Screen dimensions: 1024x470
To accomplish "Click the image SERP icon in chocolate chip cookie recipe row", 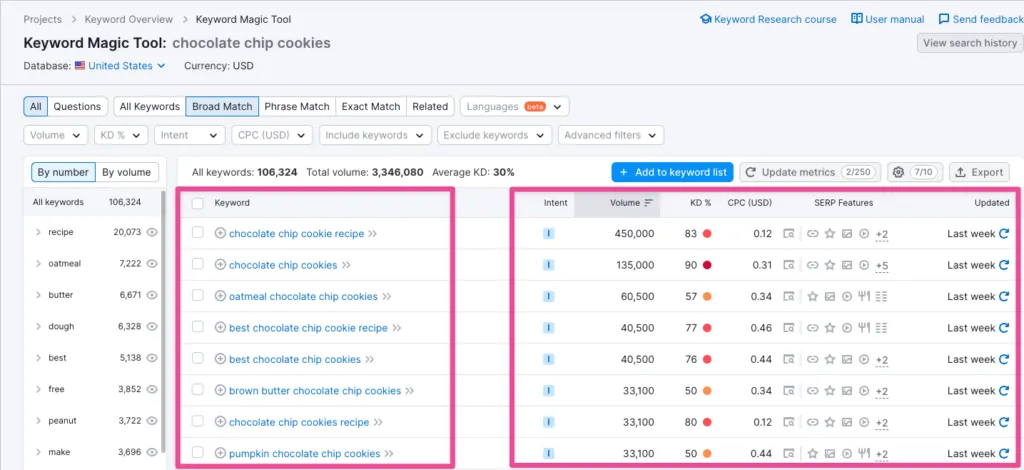I will point(847,234).
